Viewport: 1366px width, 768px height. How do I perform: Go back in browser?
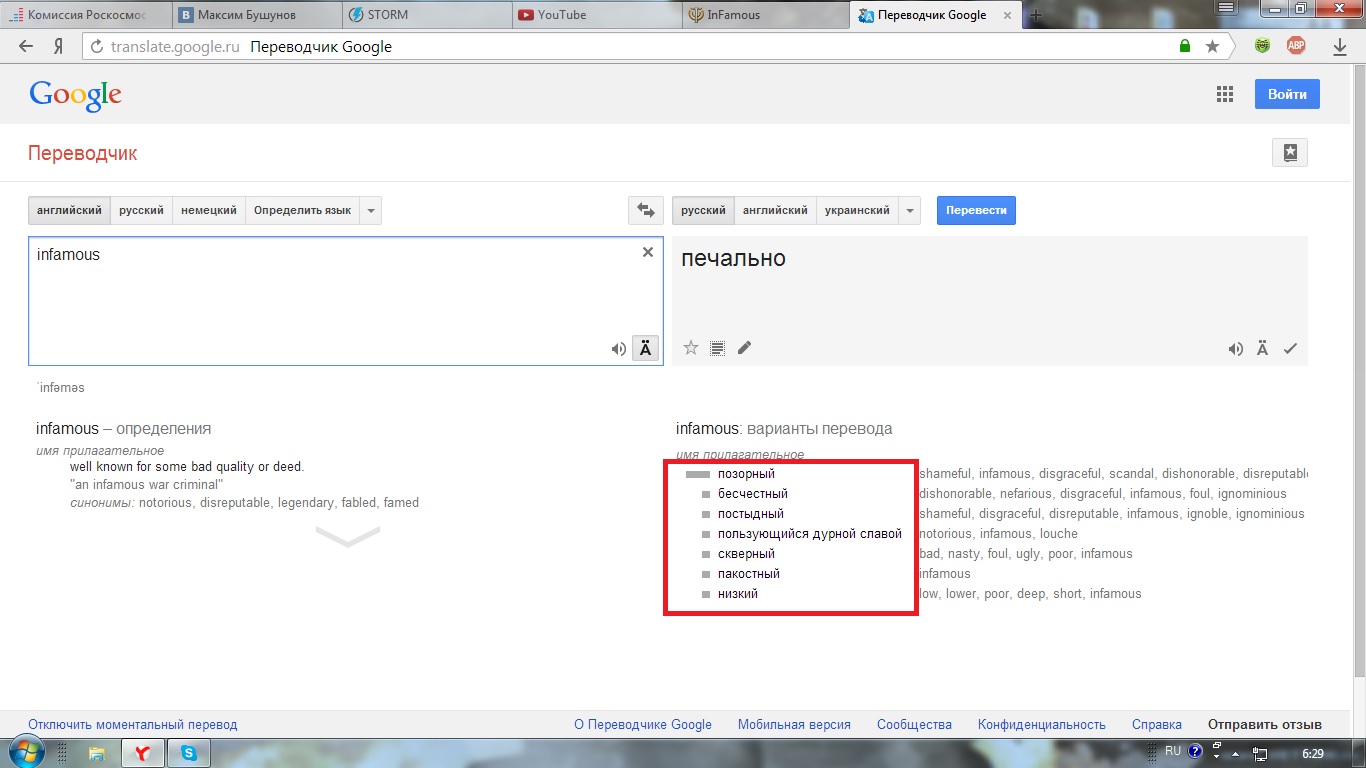click(26, 46)
